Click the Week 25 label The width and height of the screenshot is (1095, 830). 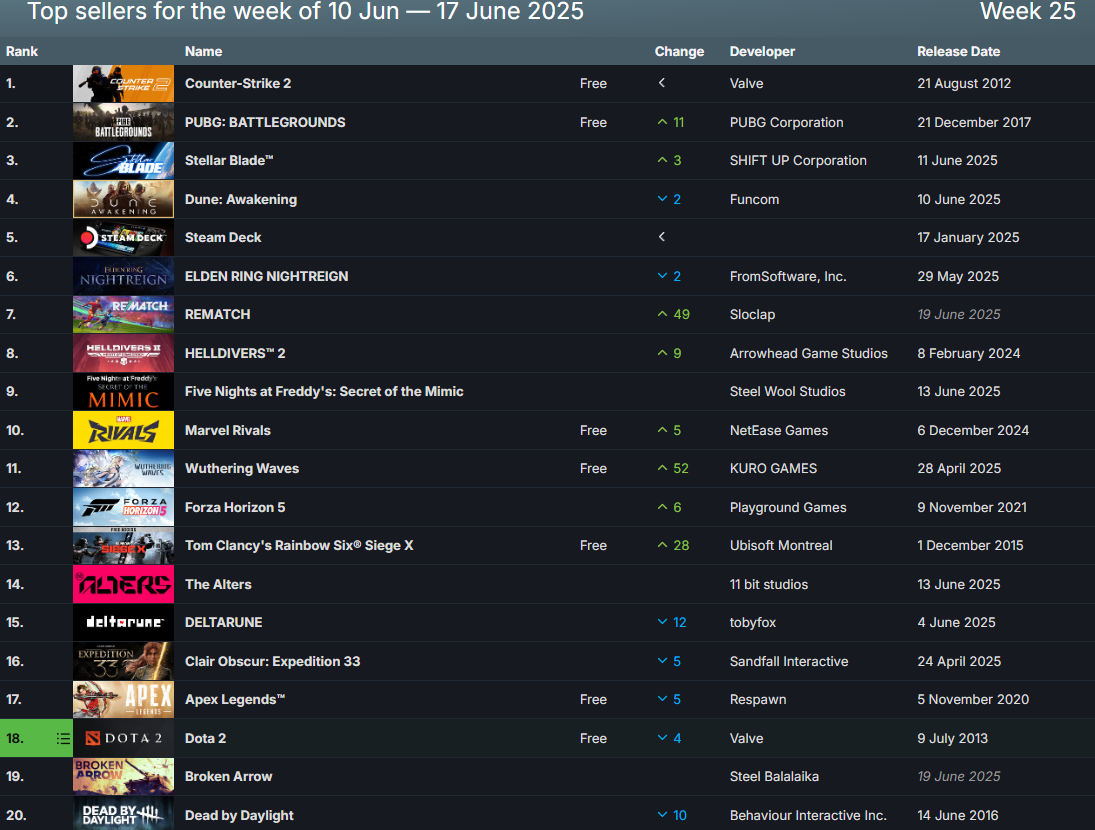[1027, 12]
